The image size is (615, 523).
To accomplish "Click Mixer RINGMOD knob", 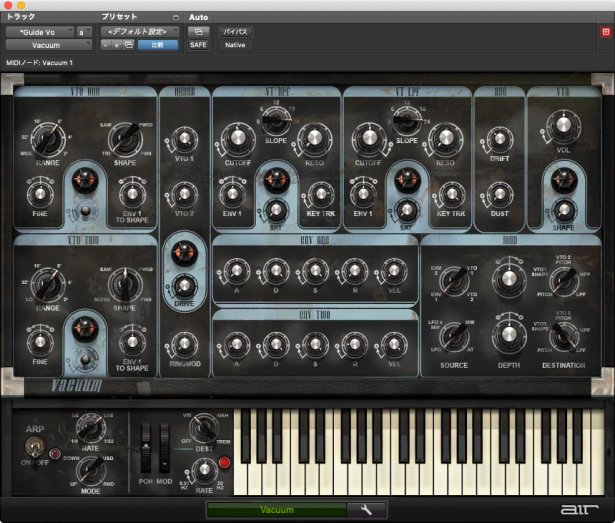I will (184, 344).
